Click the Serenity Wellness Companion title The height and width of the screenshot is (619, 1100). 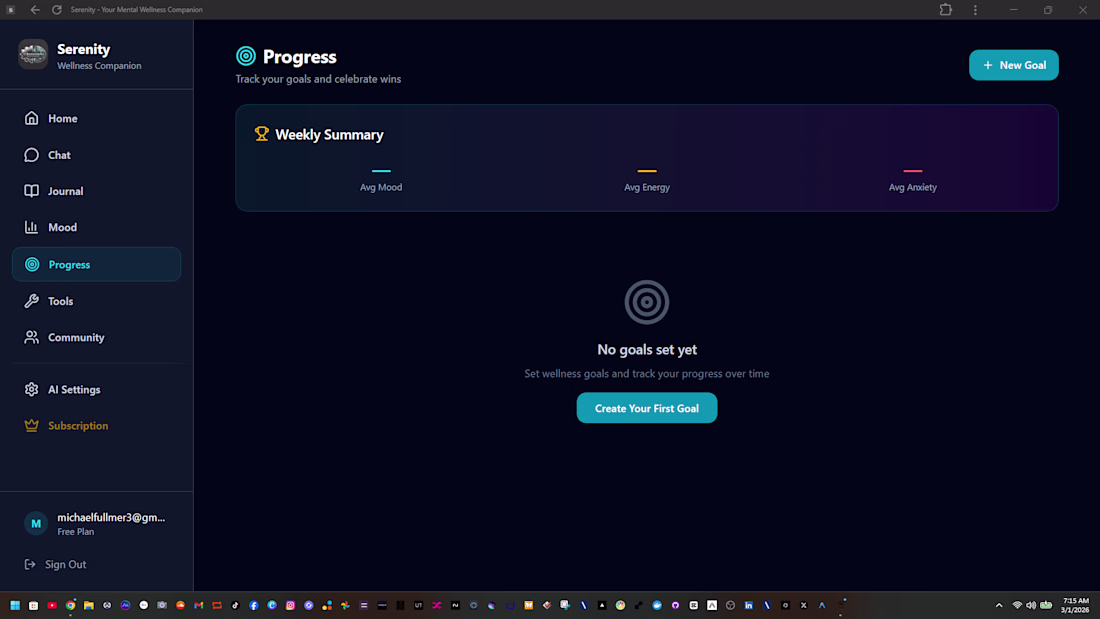[x=99, y=56]
